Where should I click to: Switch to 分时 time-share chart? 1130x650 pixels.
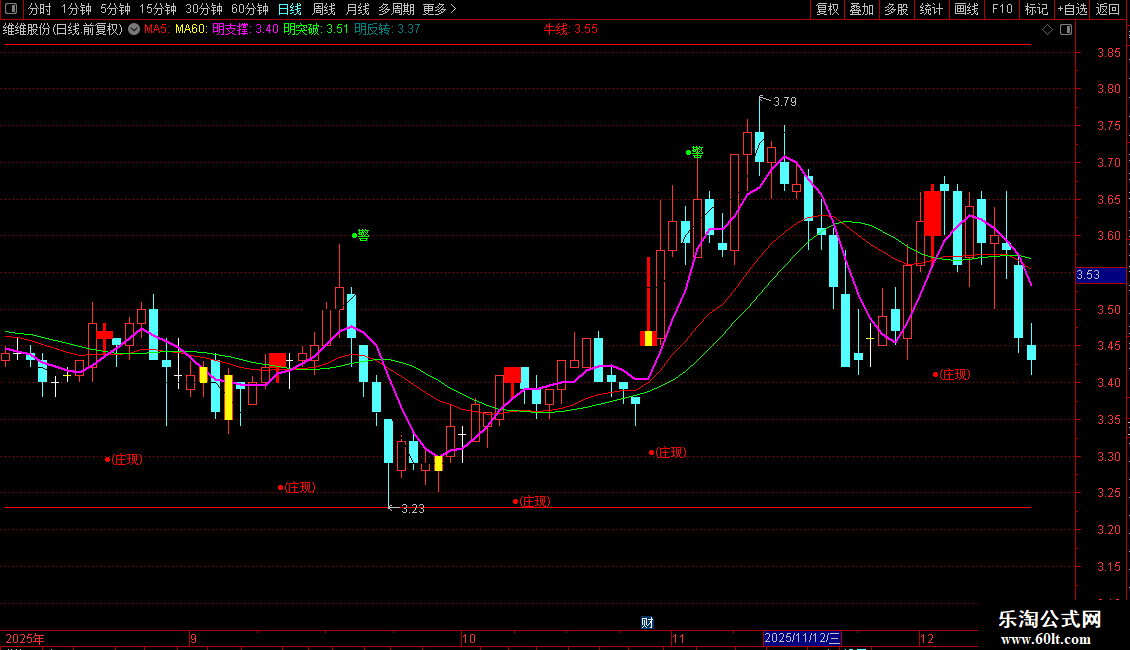click(x=40, y=9)
